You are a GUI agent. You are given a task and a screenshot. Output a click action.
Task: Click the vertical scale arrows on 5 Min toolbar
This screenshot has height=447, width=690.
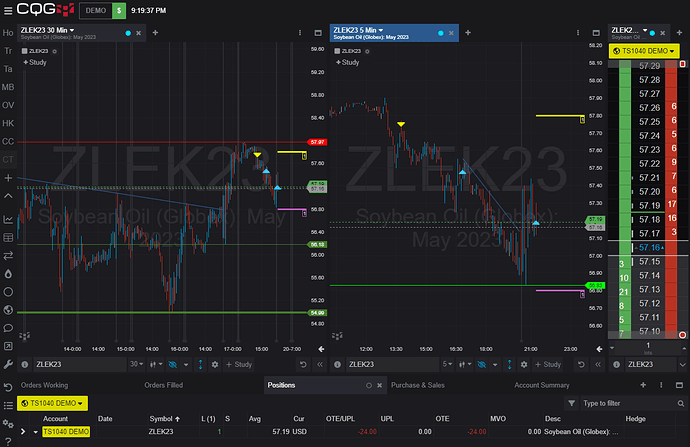(x=510, y=364)
